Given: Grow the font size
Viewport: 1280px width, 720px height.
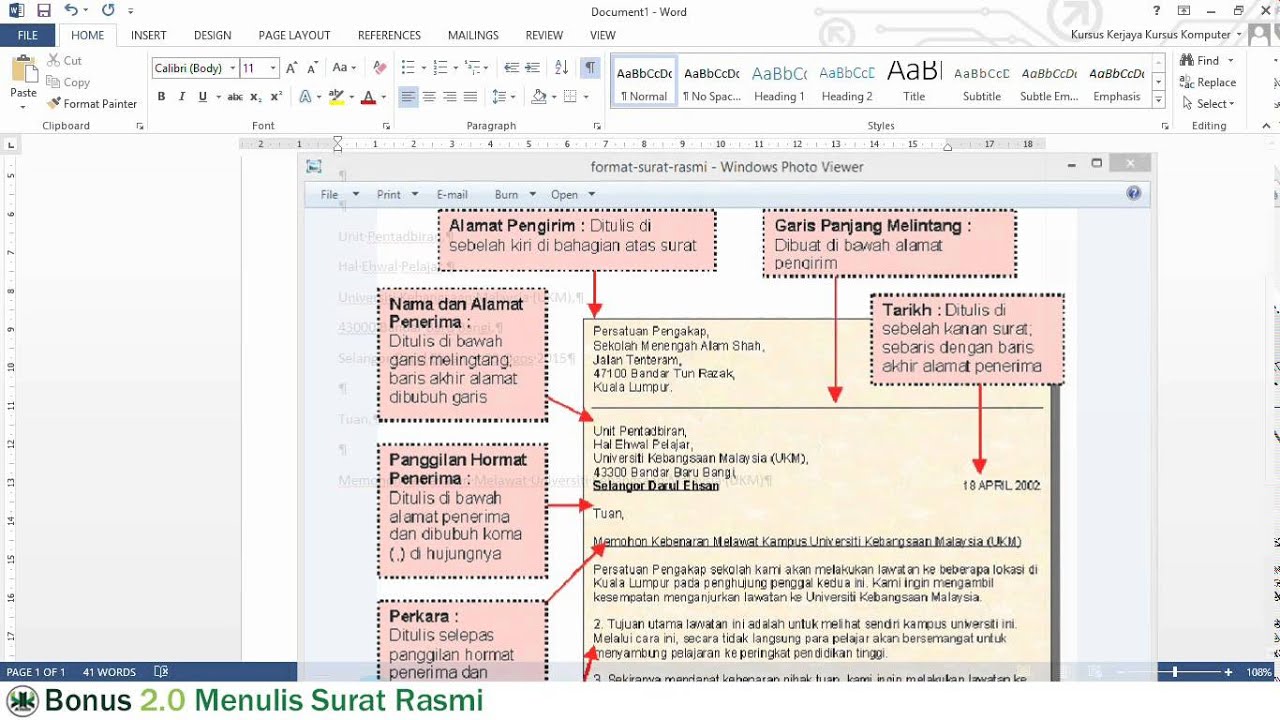Looking at the screenshot, I should point(291,68).
